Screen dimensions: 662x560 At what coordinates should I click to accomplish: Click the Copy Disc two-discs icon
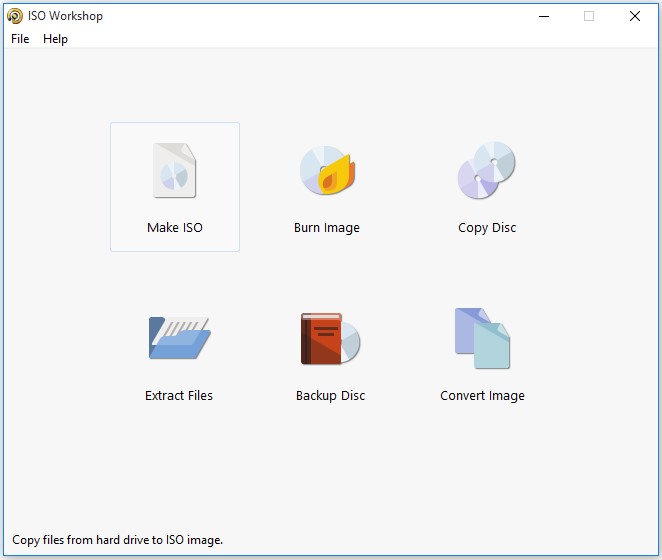(x=486, y=171)
